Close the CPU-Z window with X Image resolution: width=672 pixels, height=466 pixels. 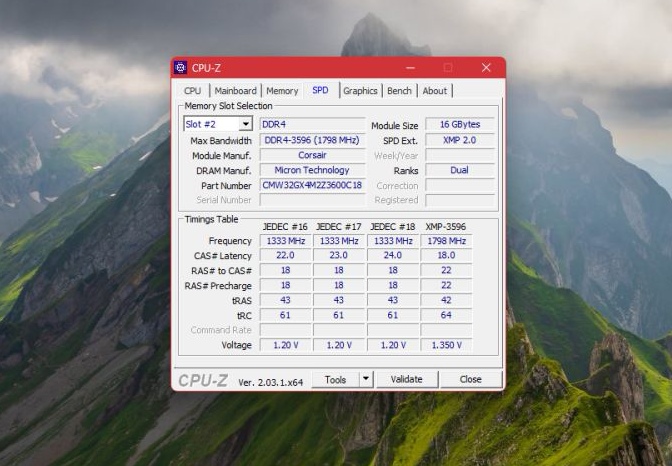tap(486, 68)
